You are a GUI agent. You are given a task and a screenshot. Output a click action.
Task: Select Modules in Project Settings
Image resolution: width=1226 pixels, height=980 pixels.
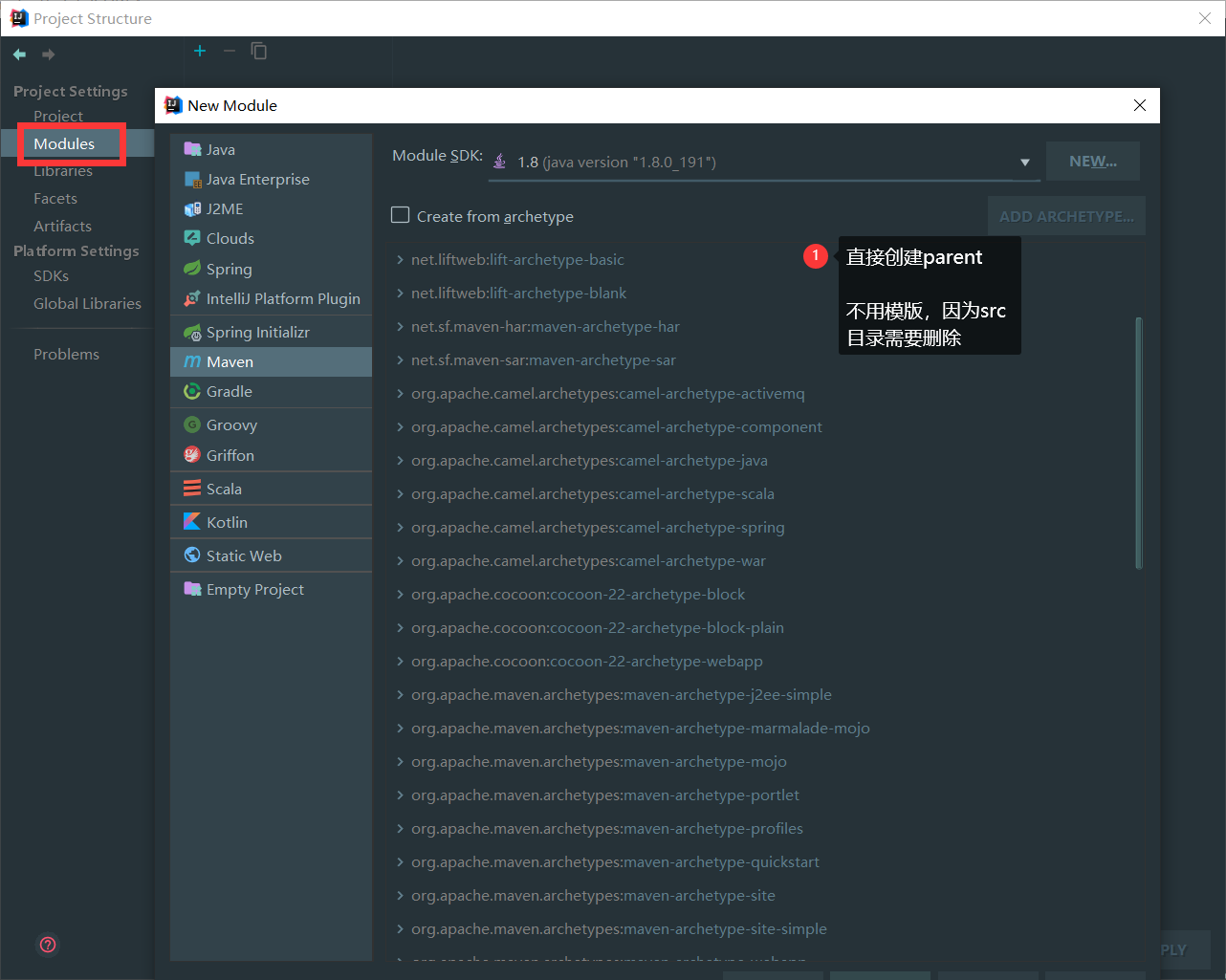(64, 143)
